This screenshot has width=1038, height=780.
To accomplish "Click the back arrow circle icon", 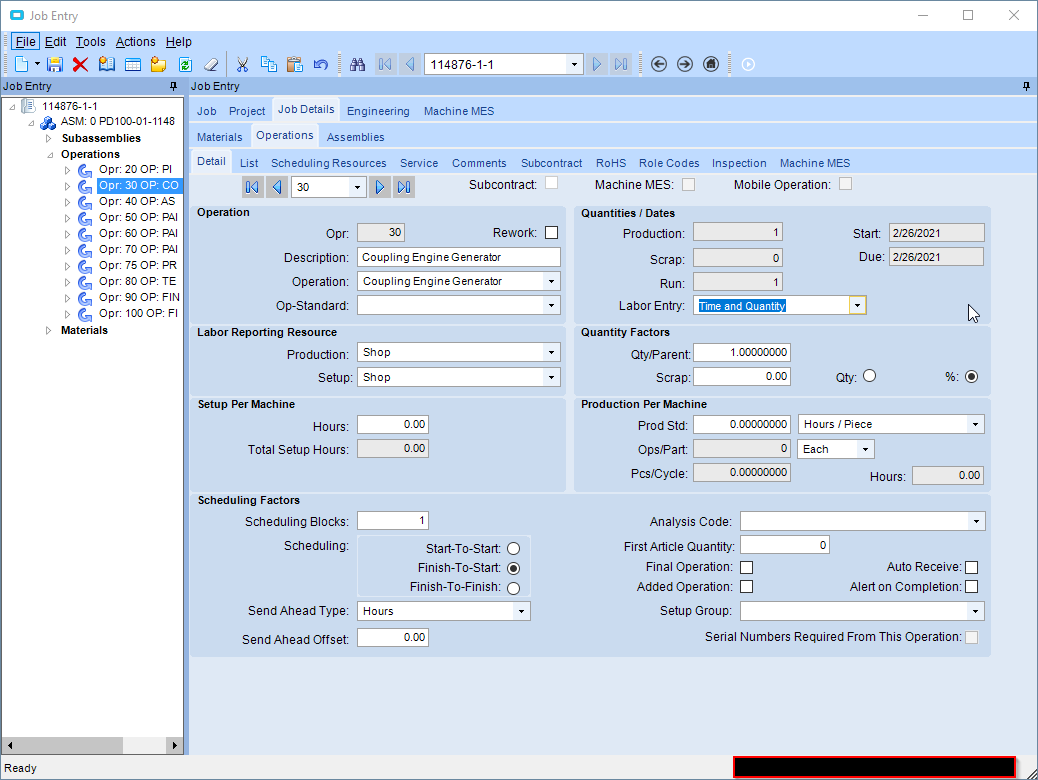I will [659, 64].
